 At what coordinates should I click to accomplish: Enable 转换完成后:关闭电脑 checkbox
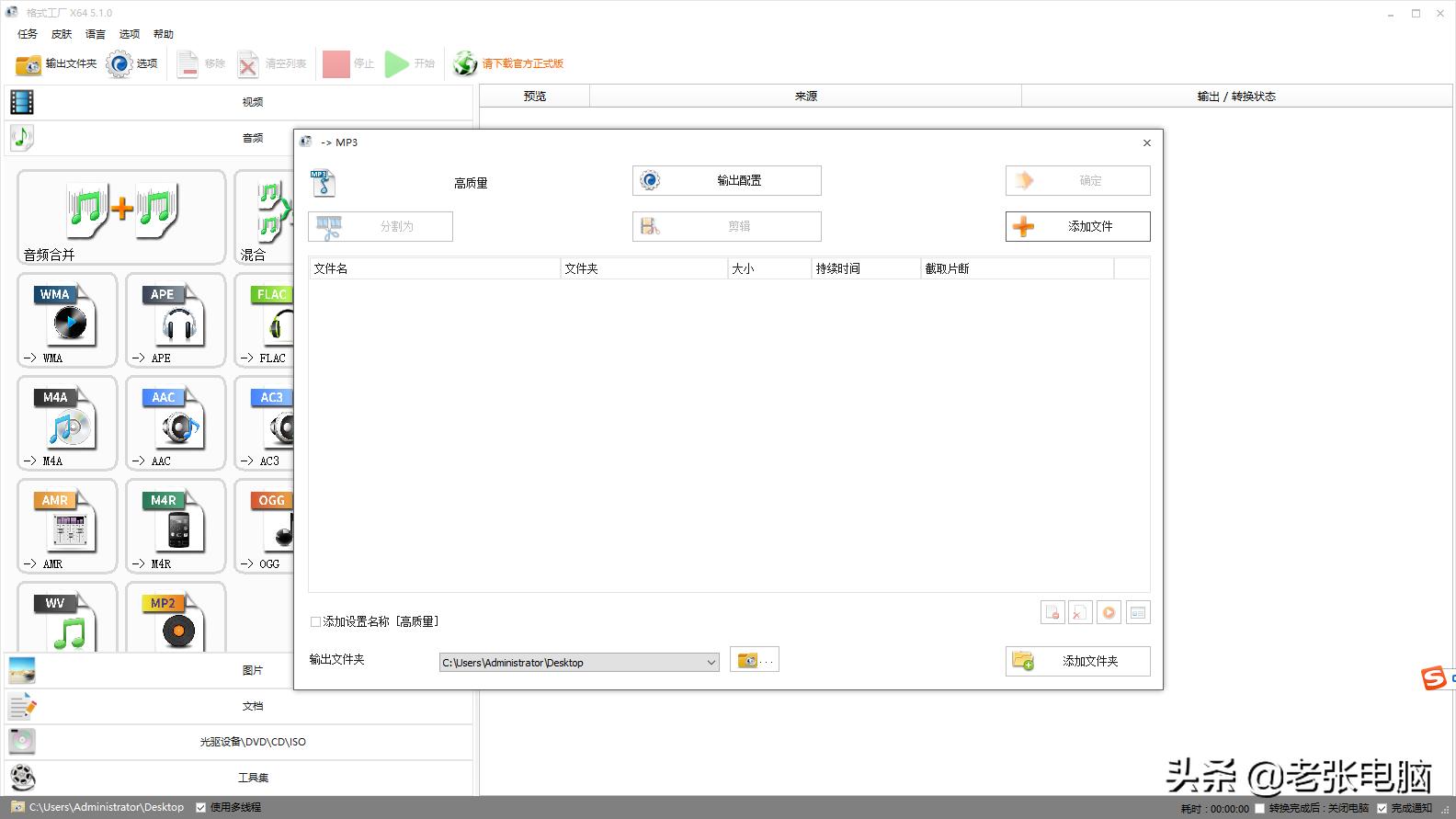point(1260,809)
